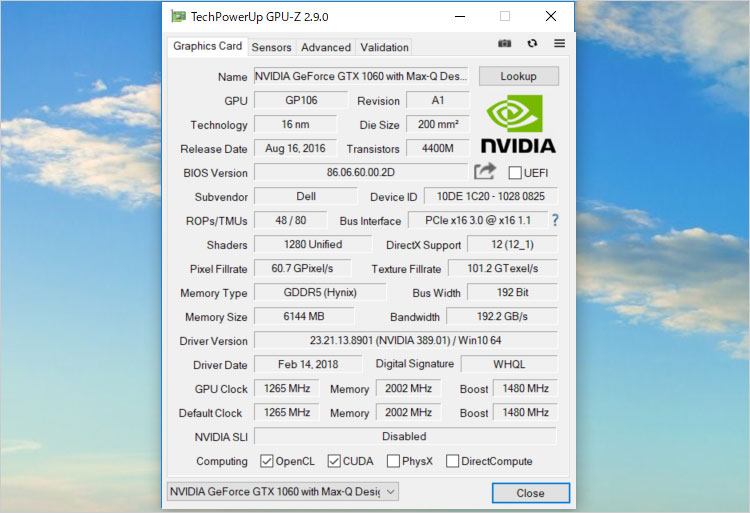Toggle the DirectCompute checkbox
This screenshot has height=513, width=750.
(x=452, y=461)
